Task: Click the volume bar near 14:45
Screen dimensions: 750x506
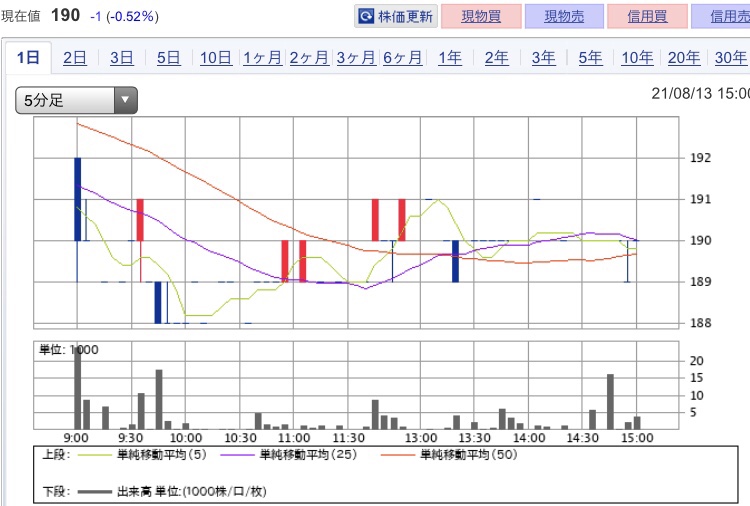Action: click(x=610, y=402)
